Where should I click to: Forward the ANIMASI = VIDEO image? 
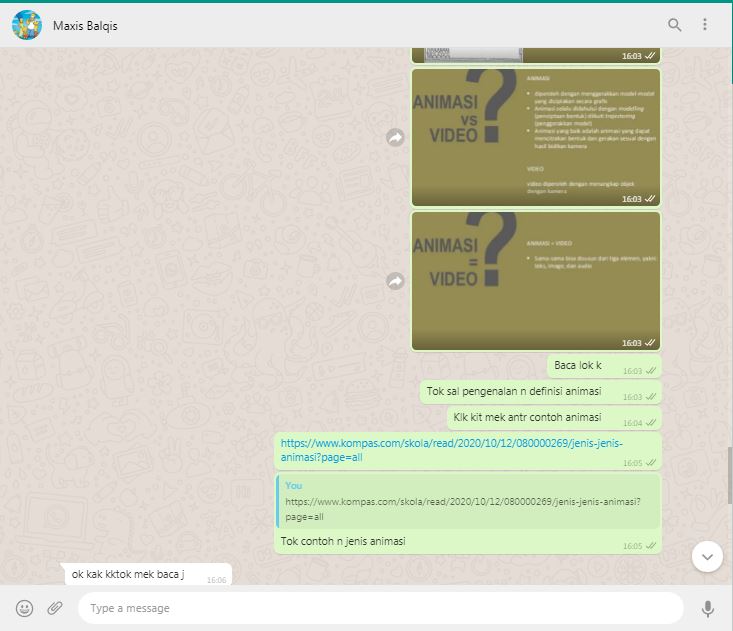(395, 282)
